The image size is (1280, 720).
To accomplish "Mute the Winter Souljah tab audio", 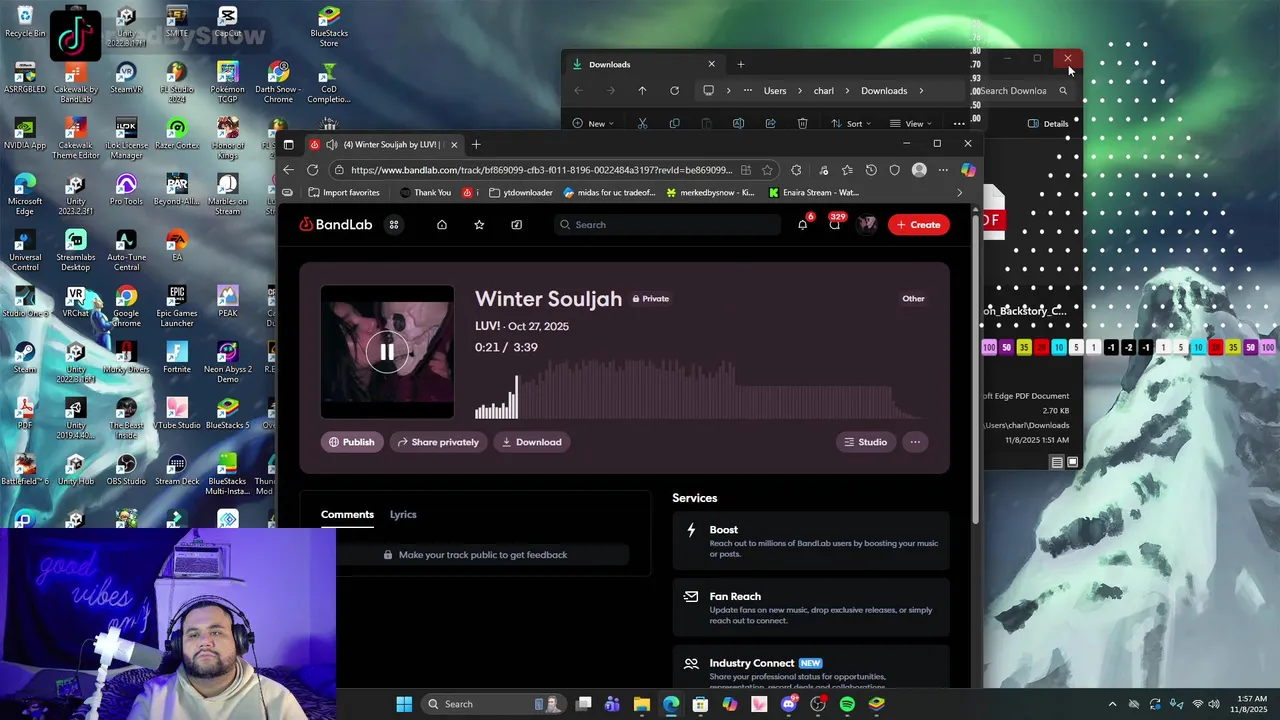I will click(331, 145).
